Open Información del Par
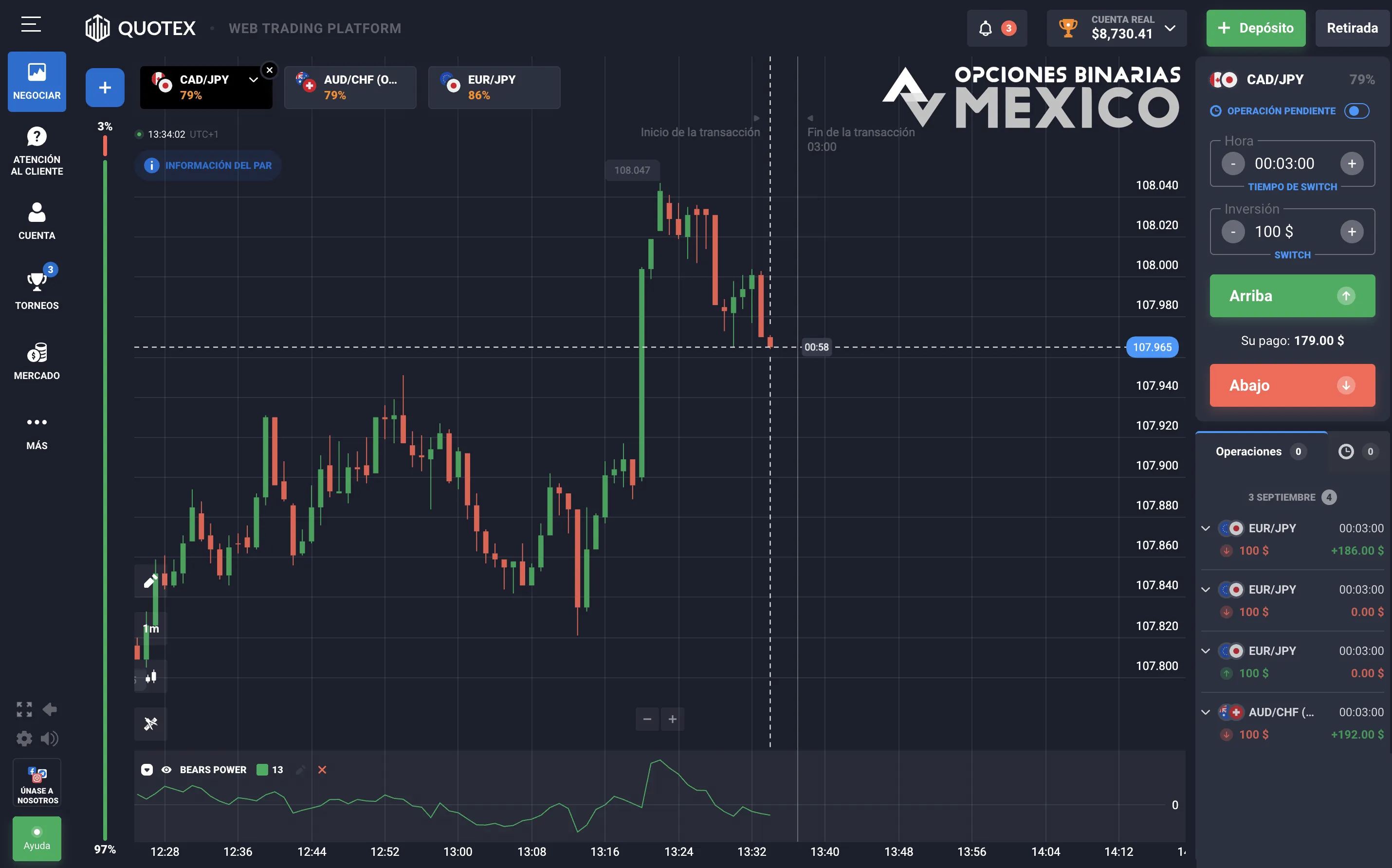Screen dimensions: 1392x868 coord(208,165)
